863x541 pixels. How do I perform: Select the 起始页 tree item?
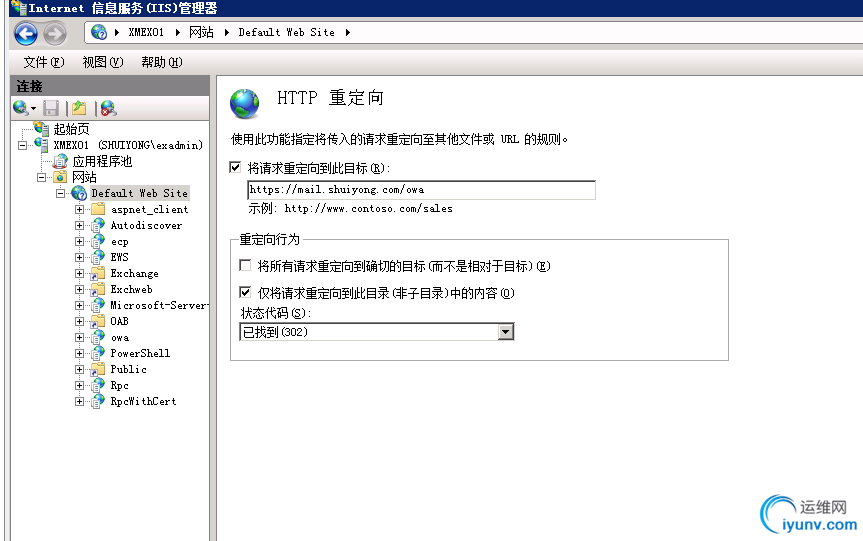[x=72, y=129]
